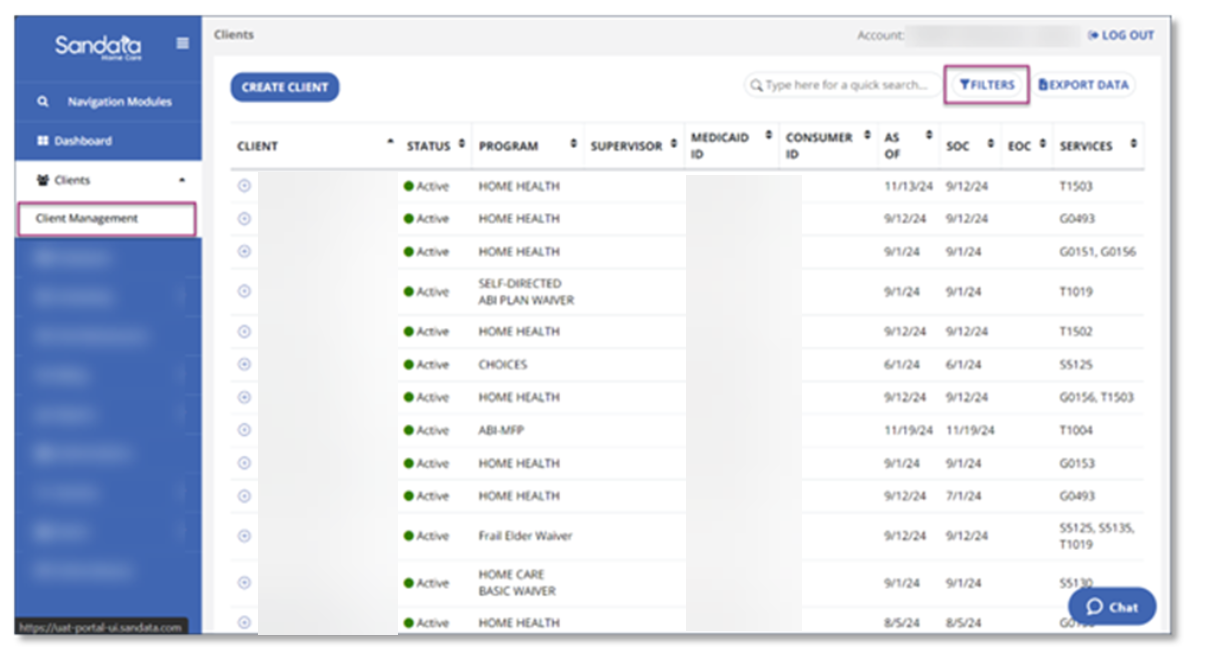Expand the ABI-MFP program client row

pos(245,430)
